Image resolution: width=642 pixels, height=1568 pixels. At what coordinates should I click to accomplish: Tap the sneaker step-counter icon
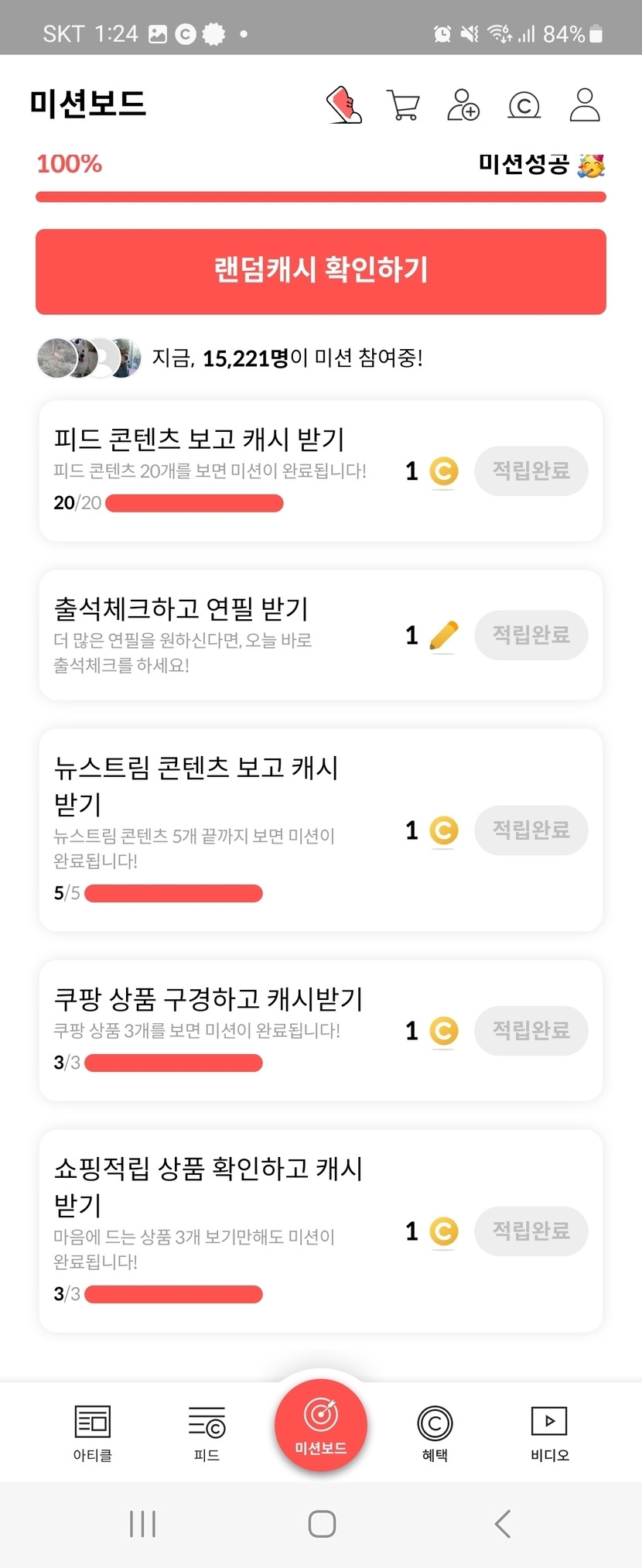[x=344, y=104]
